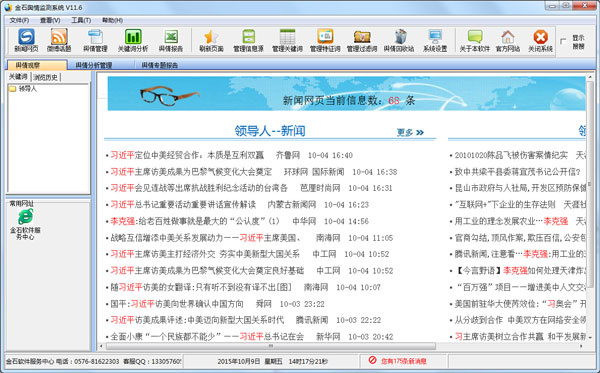Click the 关于本软件 speech bubble icon
Screen dimensions: 600x373
click(474, 40)
